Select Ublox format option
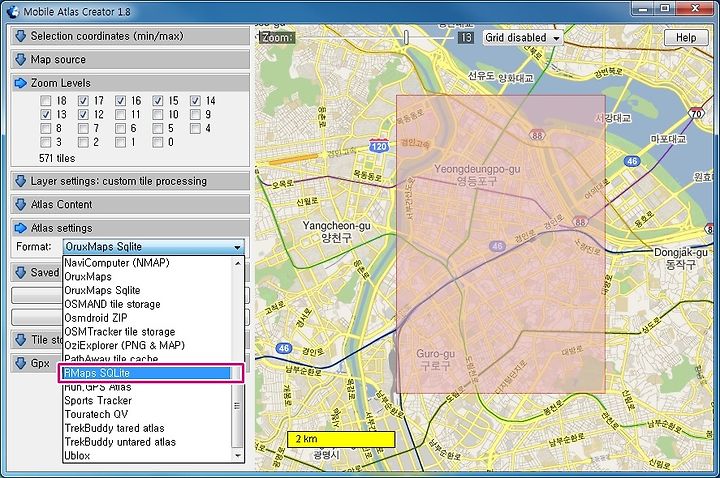 click(147, 456)
